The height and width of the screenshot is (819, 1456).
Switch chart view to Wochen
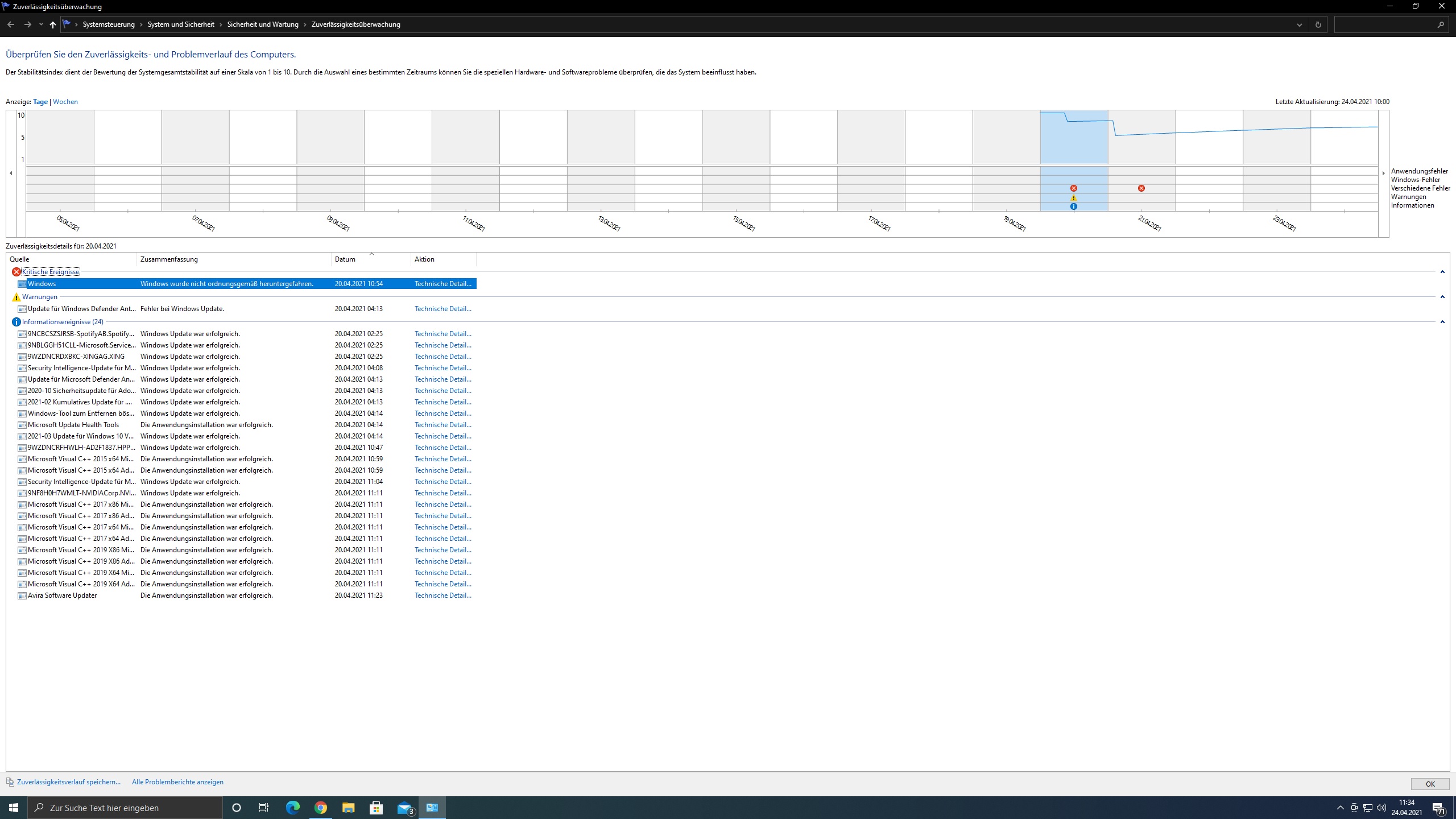(x=65, y=102)
